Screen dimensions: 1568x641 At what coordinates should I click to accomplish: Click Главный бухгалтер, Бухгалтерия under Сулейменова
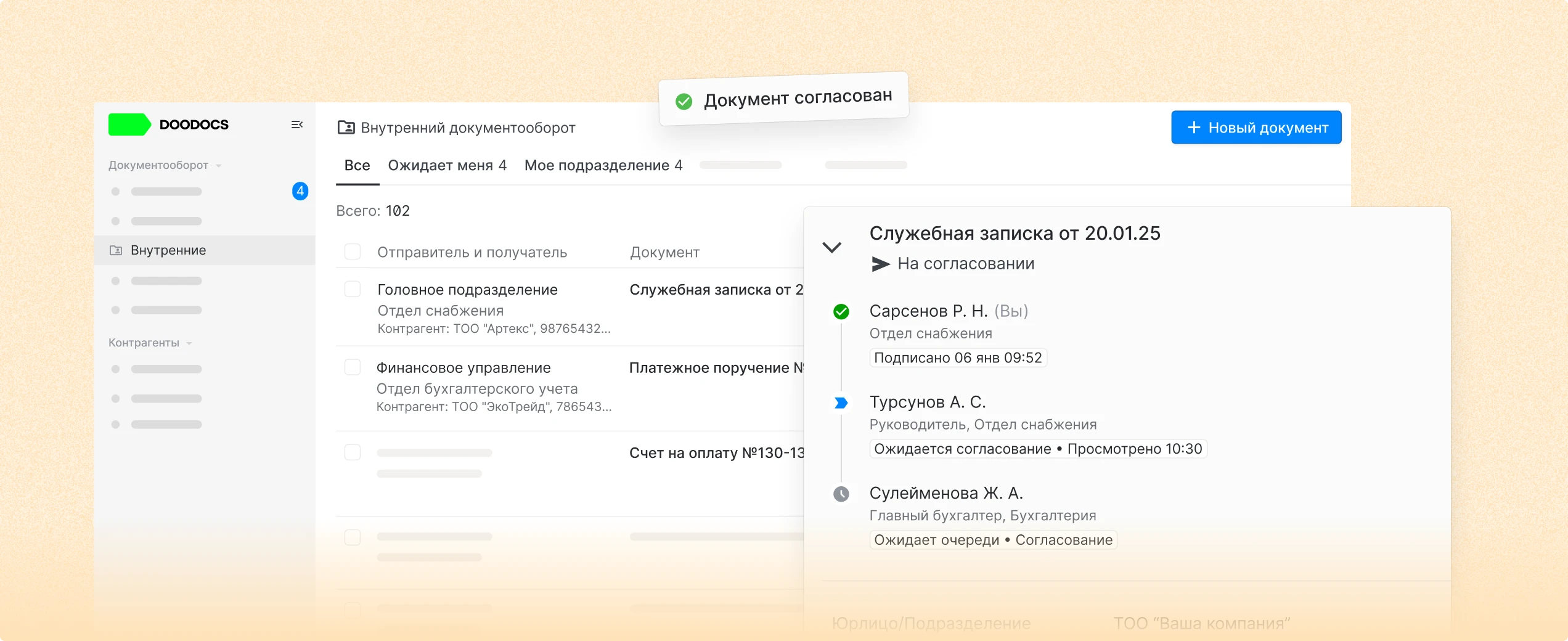[982, 515]
